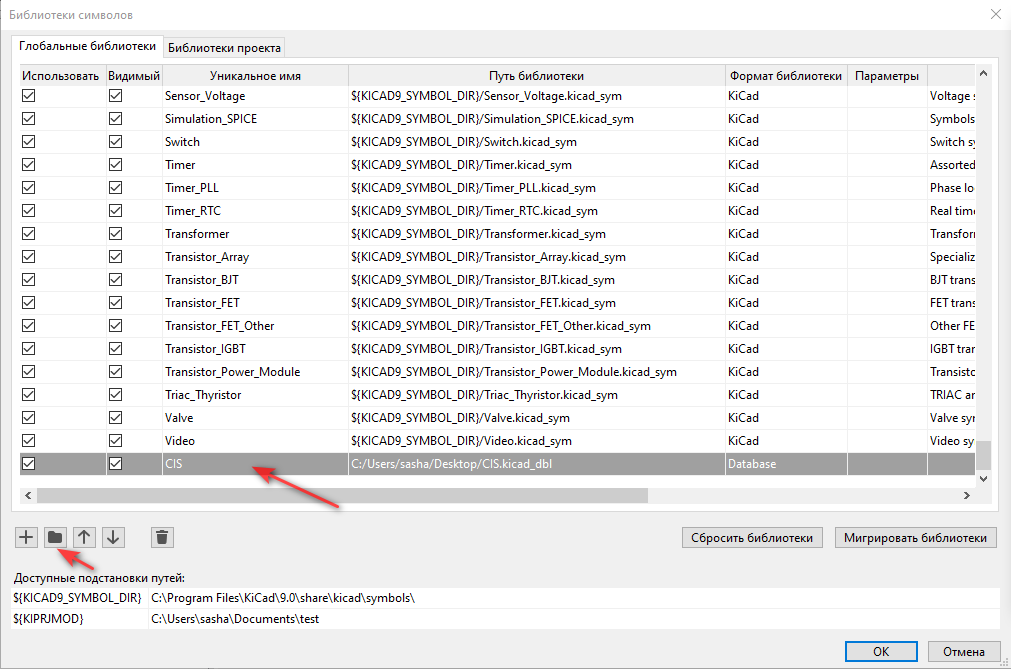Toggle Visible checkbox for the Video library
This screenshot has height=669, width=1011.
(115, 440)
